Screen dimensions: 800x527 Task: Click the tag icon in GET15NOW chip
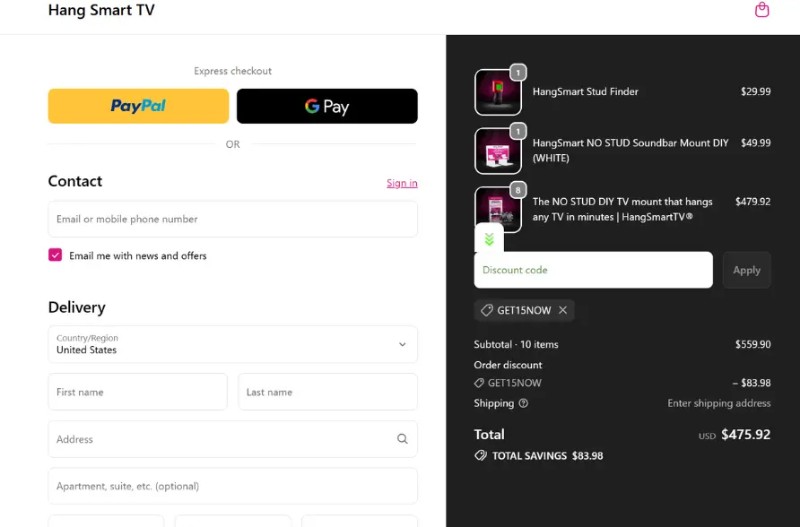[486, 310]
